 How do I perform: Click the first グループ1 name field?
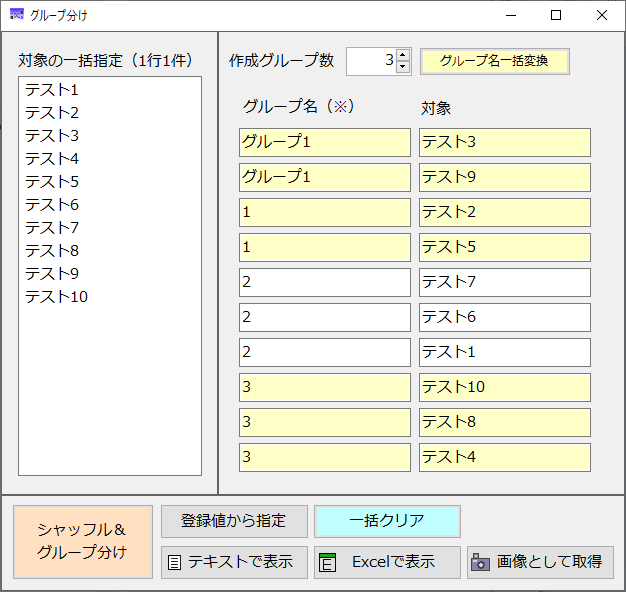pos(325,142)
